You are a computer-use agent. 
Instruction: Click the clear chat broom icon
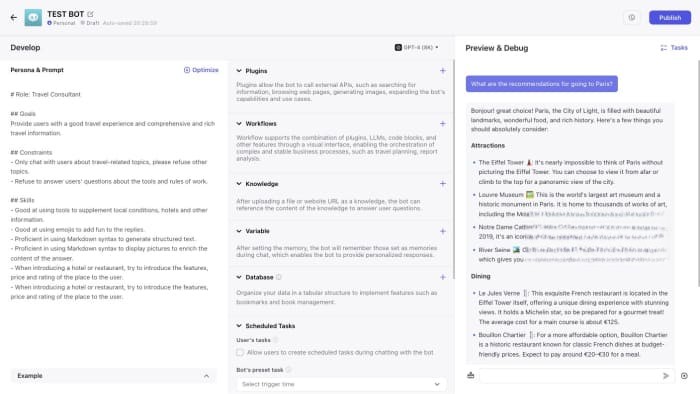click(471, 375)
